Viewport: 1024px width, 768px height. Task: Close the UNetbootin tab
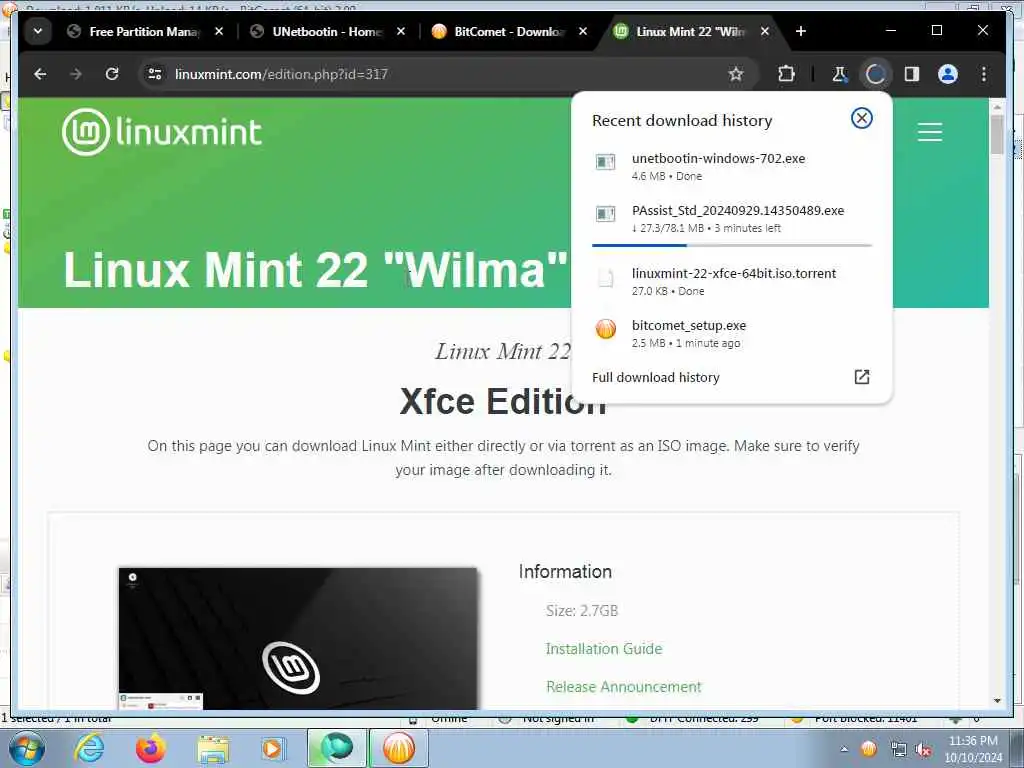coord(401,31)
